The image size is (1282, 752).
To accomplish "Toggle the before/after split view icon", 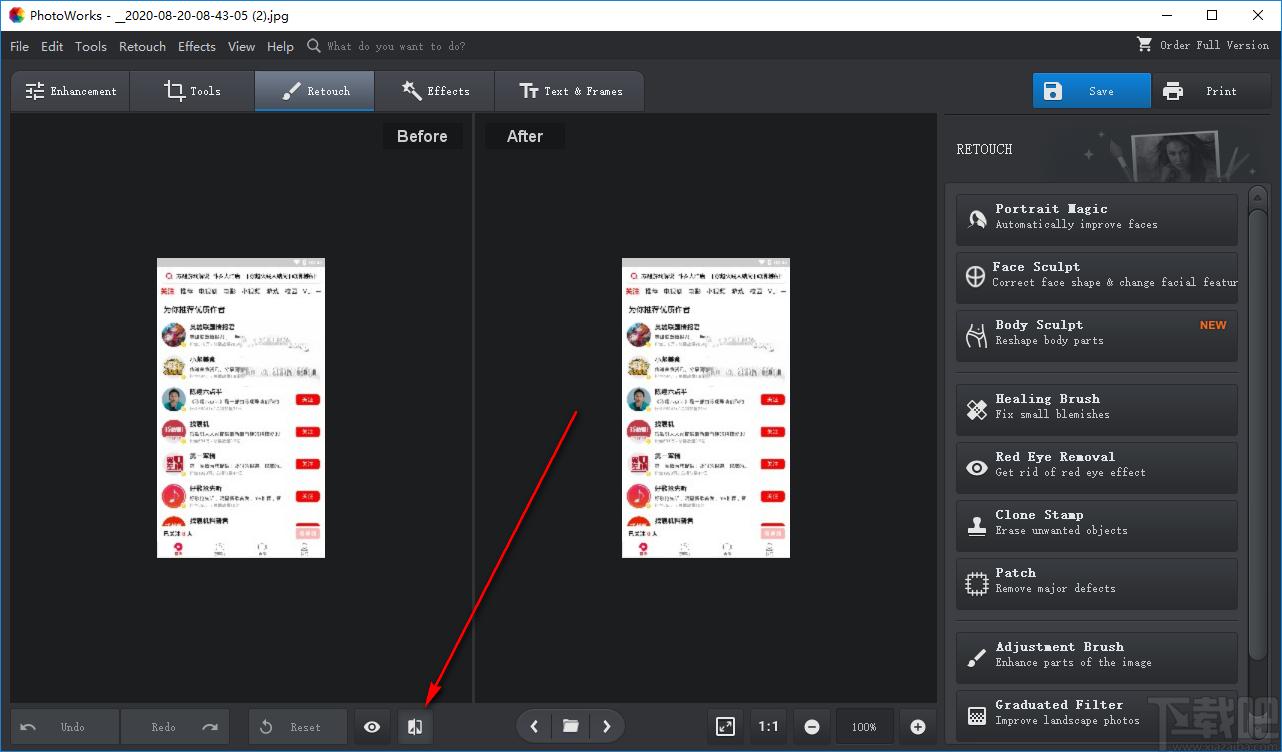I will coord(415,727).
